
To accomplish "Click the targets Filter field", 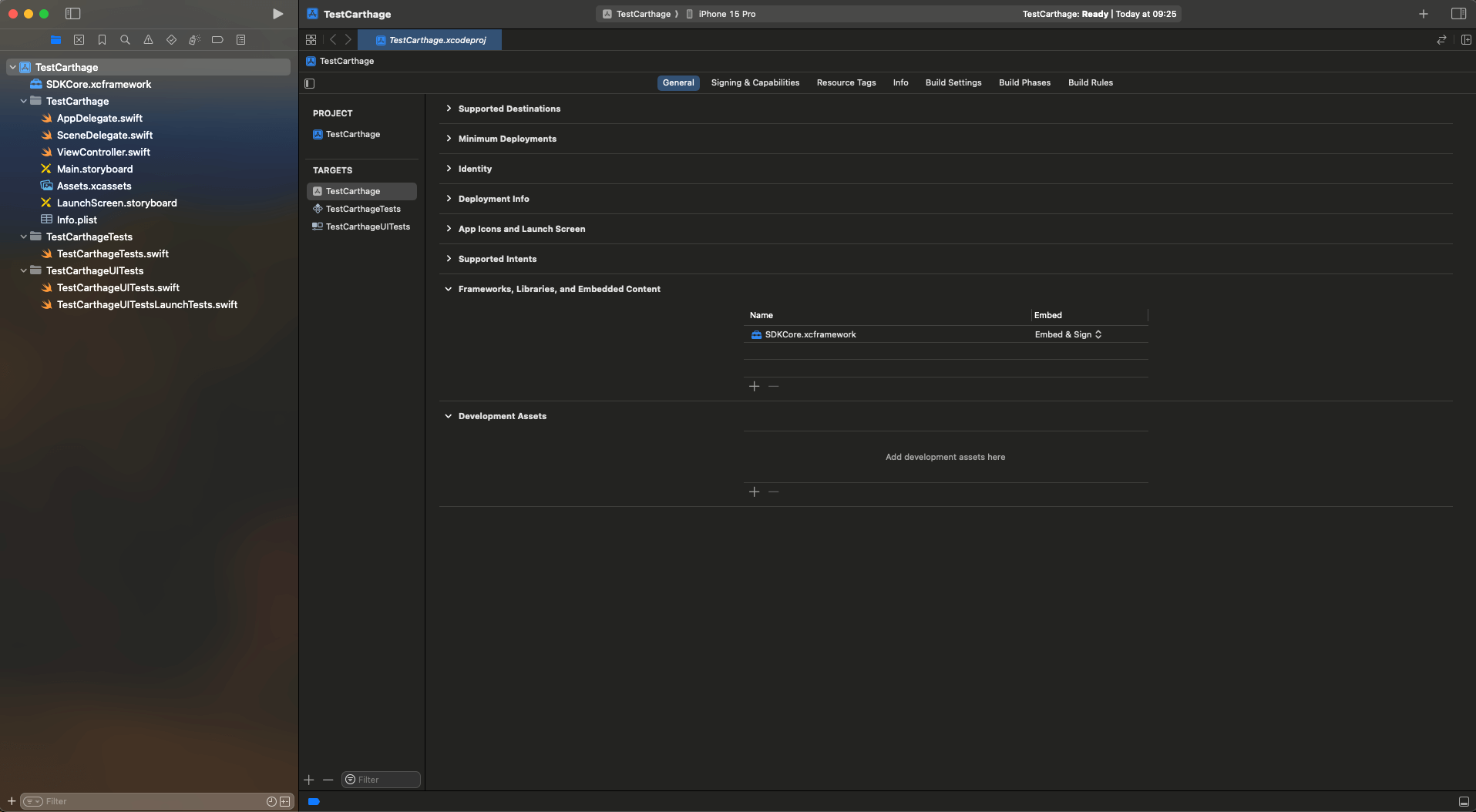I will [385, 780].
